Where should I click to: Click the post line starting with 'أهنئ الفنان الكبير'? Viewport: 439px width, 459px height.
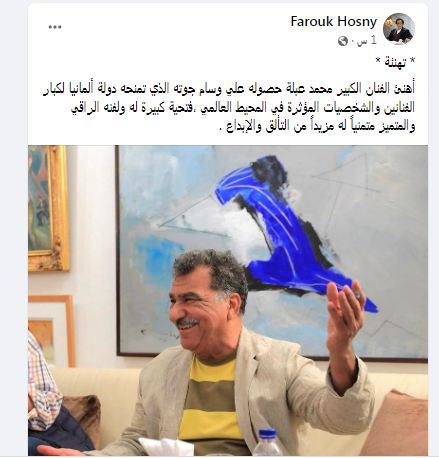[229, 90]
